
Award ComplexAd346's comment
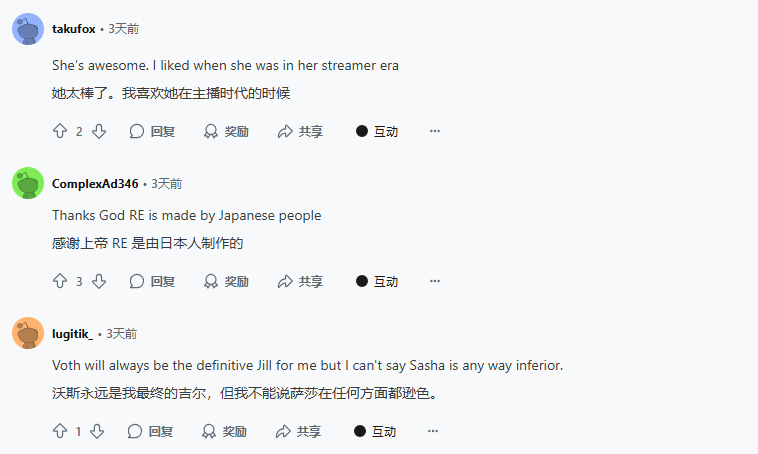pos(226,281)
